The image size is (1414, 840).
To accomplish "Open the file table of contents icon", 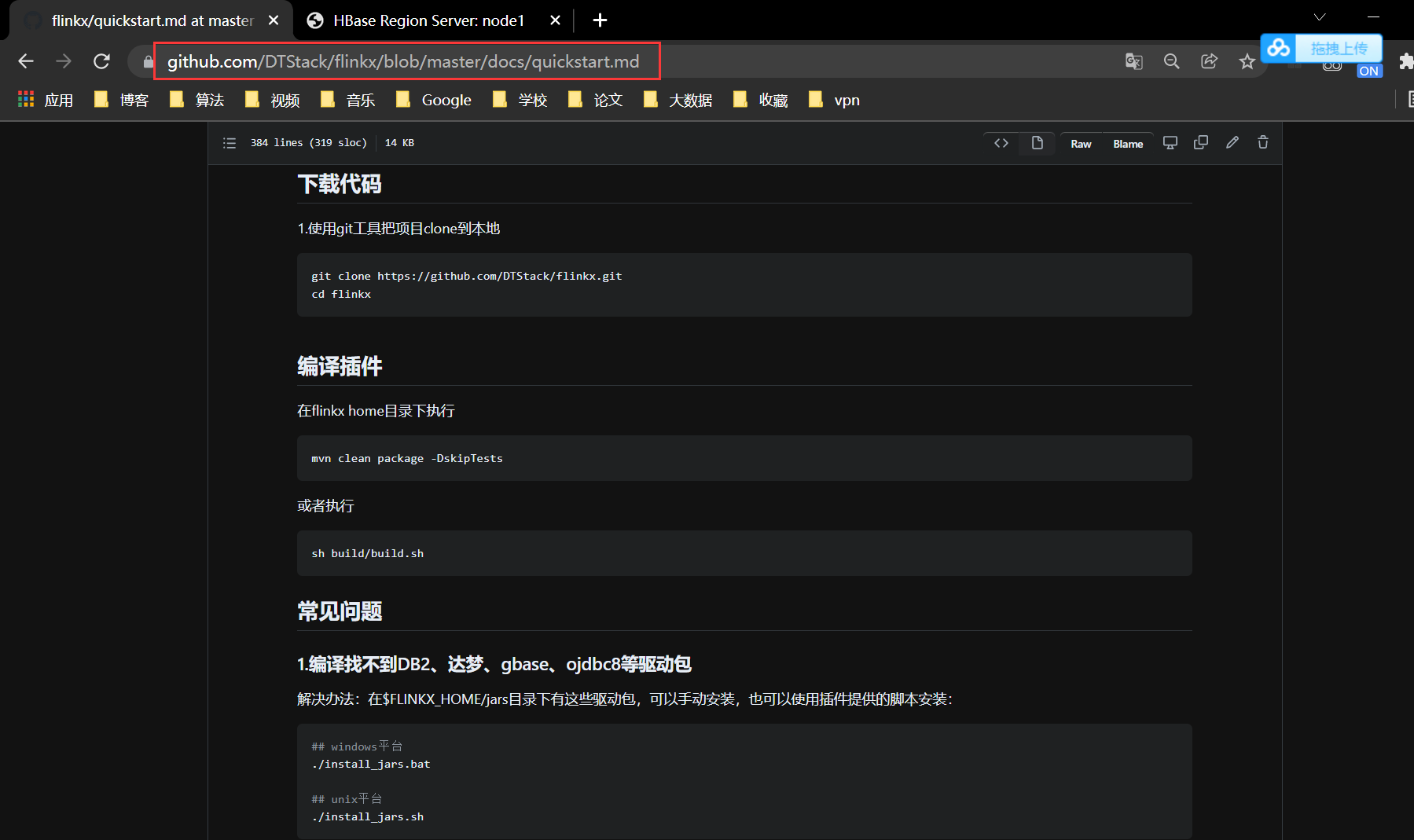I will (x=230, y=143).
